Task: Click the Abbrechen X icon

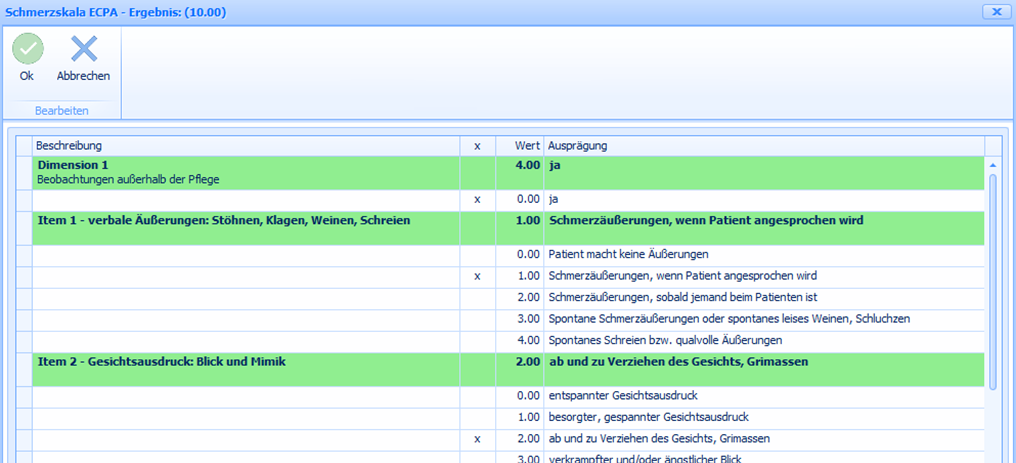Action: [83, 49]
